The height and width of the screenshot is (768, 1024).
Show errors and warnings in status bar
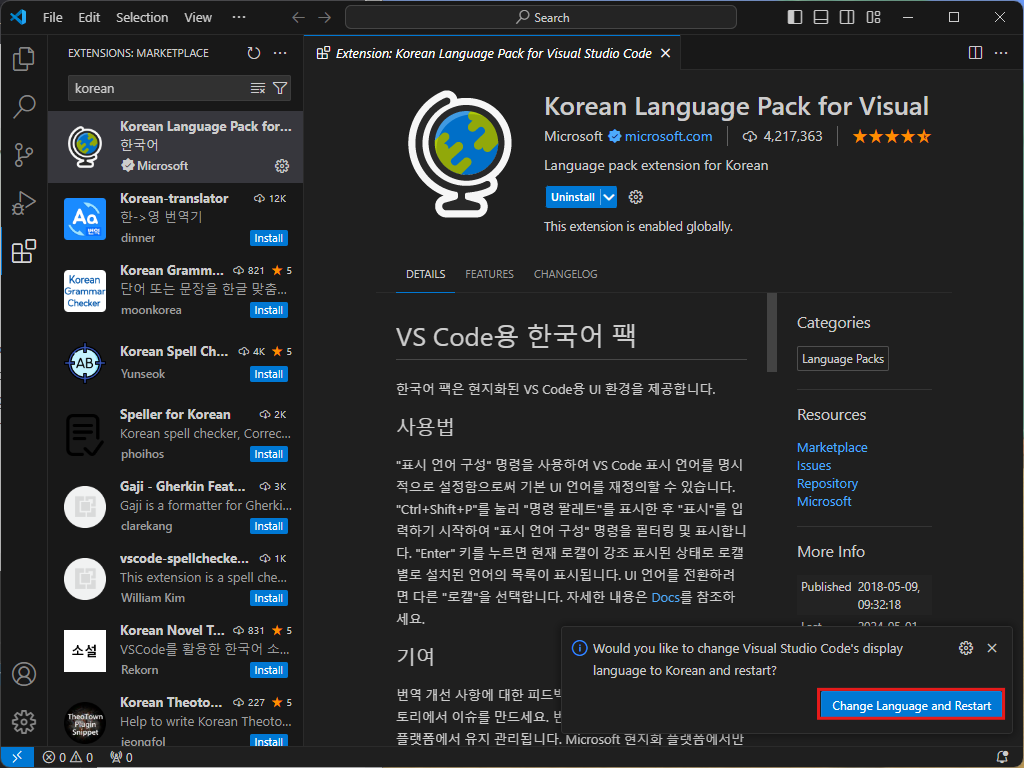pyautogui.click(x=68, y=758)
